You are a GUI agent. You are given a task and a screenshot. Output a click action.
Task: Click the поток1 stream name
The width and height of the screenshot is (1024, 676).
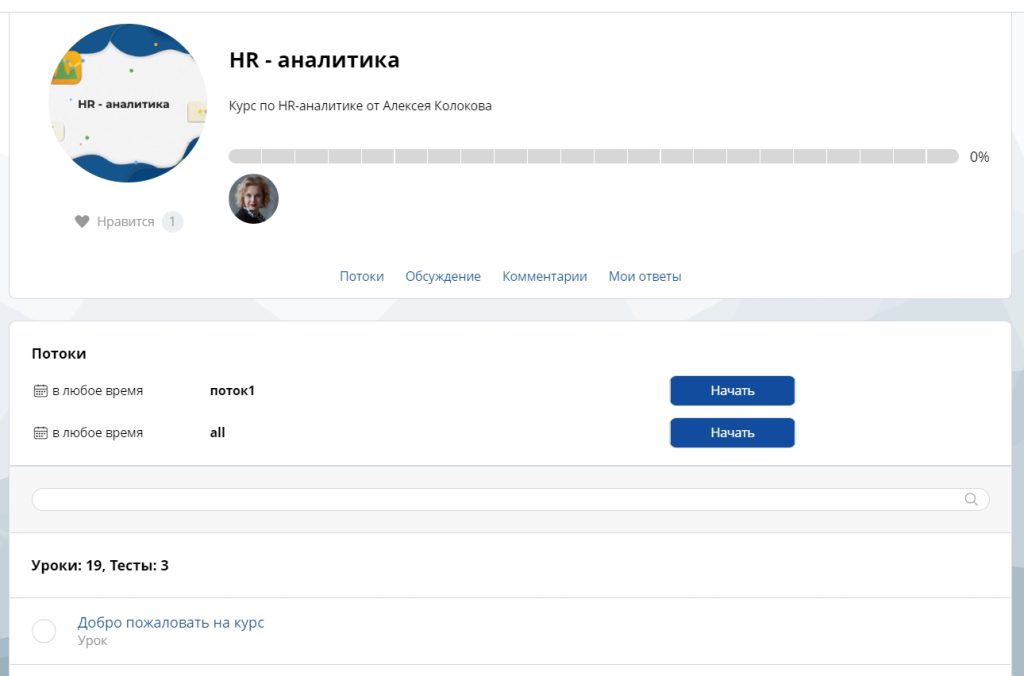(x=232, y=391)
